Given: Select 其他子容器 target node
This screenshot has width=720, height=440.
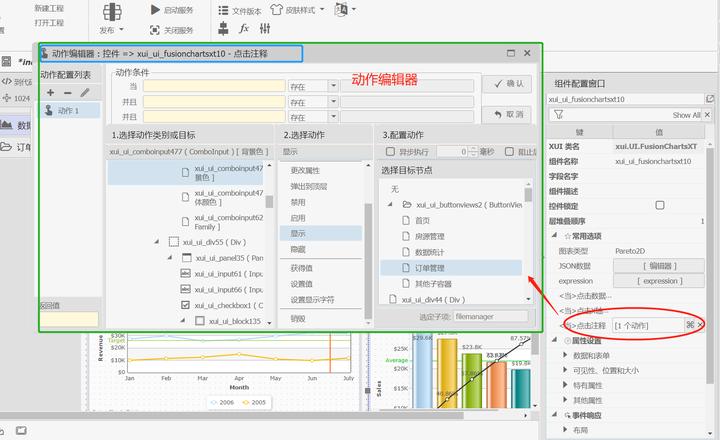Looking at the screenshot, I should point(433,284).
